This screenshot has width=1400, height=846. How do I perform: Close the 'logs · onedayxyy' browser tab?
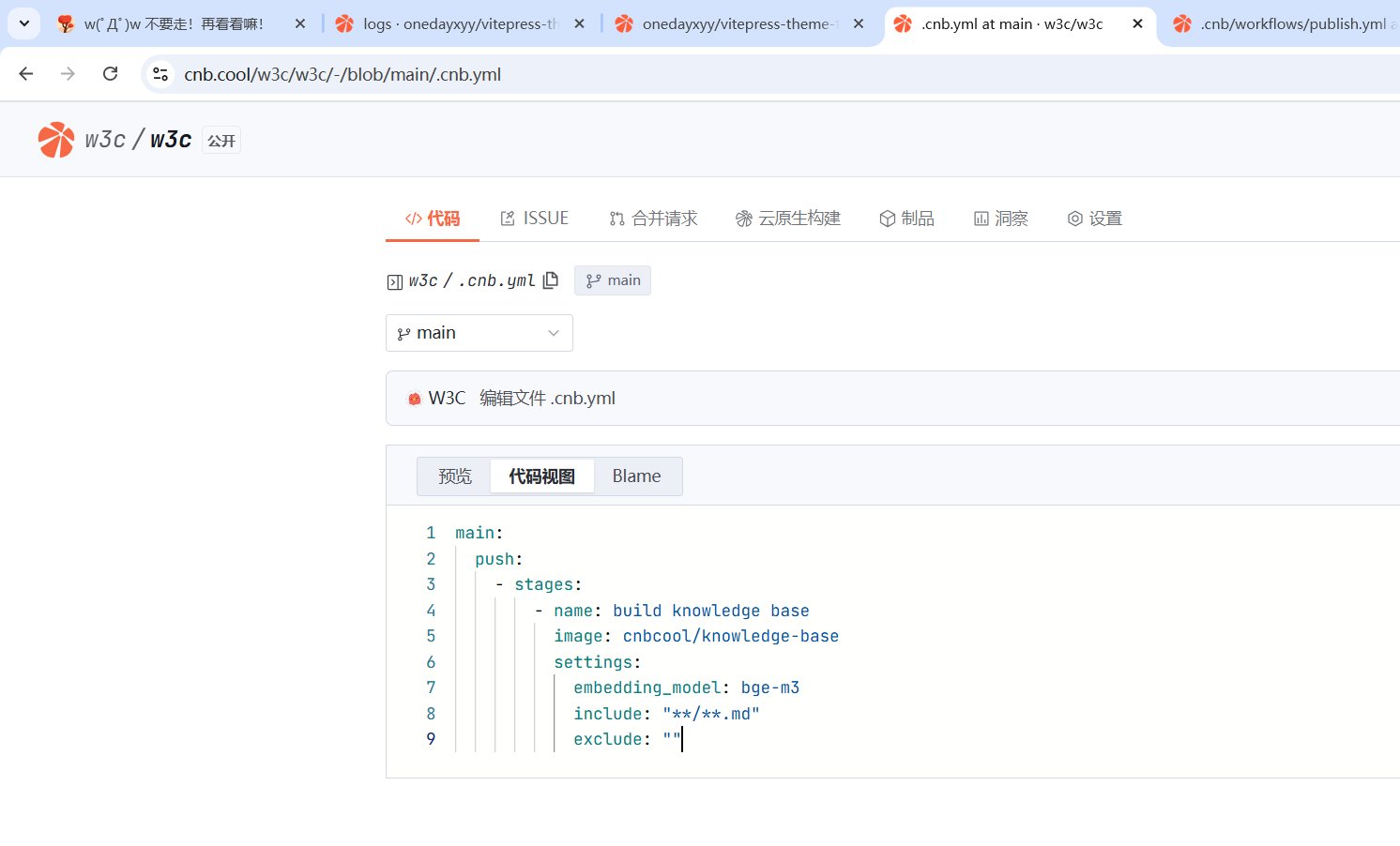pyautogui.click(x=580, y=24)
